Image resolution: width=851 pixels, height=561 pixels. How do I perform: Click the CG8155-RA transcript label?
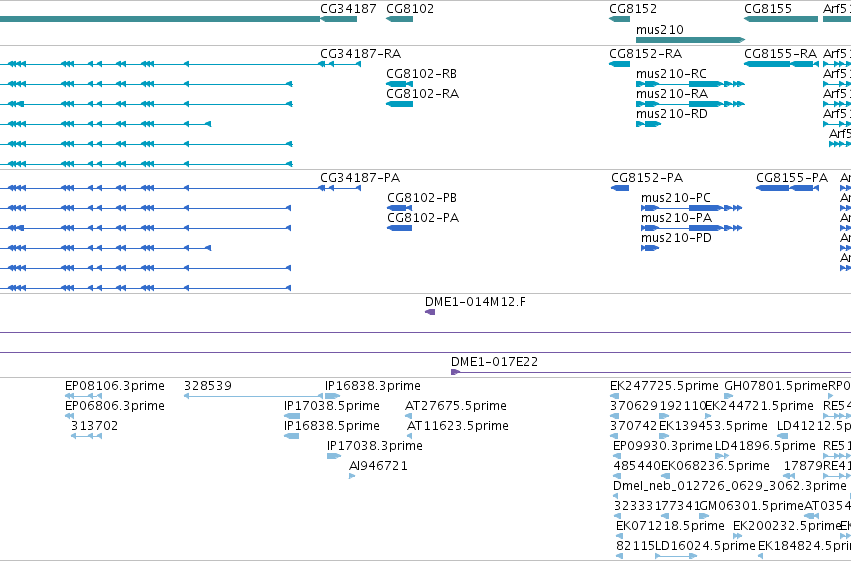(780, 54)
